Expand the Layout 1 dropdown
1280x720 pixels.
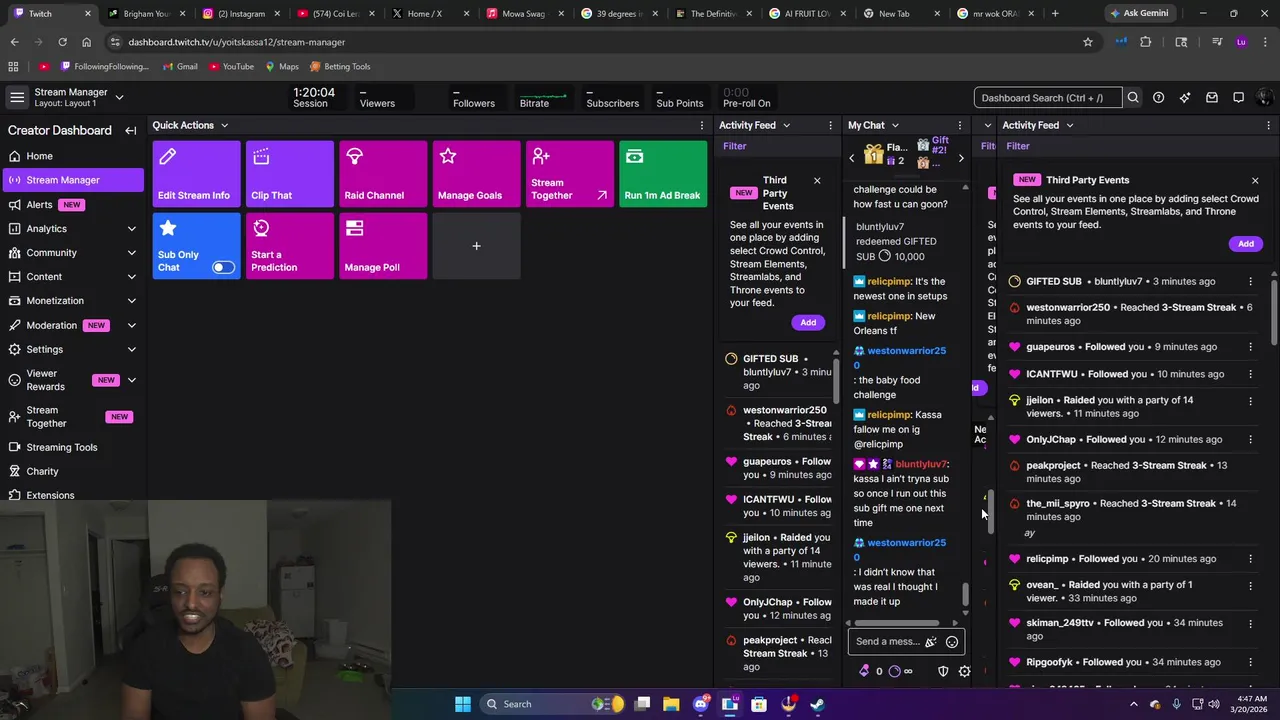click(x=119, y=97)
